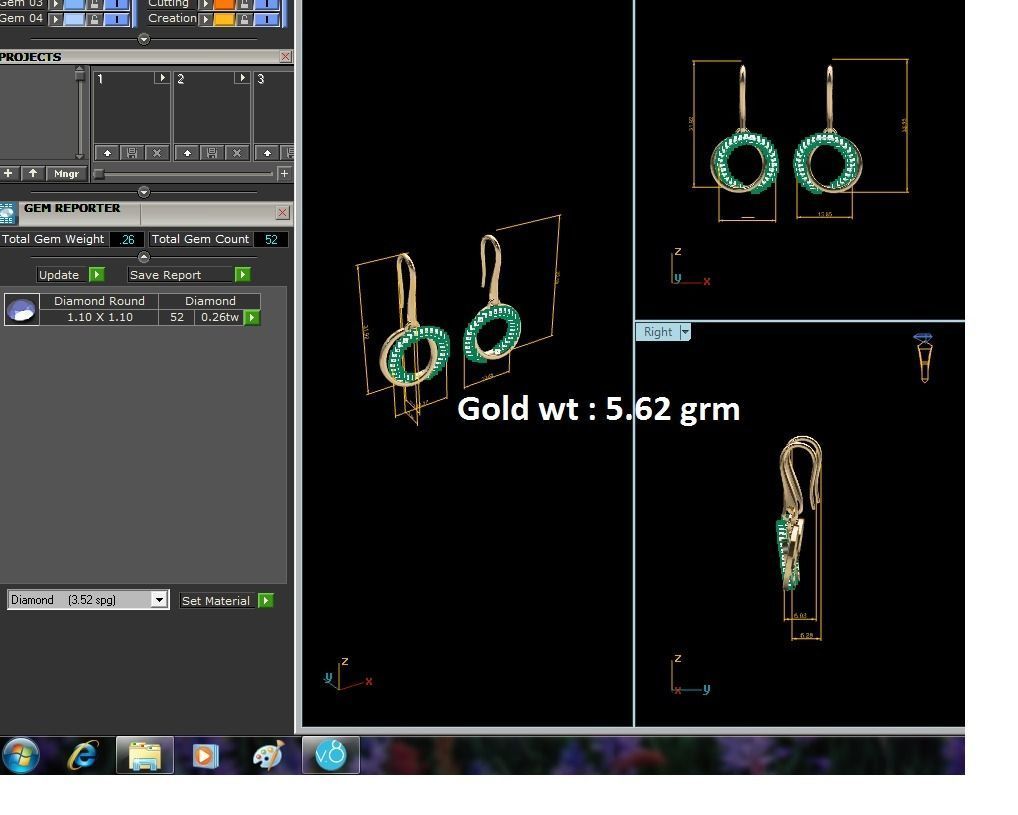The width and height of the screenshot is (1018, 815).
Task: Open Paint from the taskbar
Action: pos(268,755)
